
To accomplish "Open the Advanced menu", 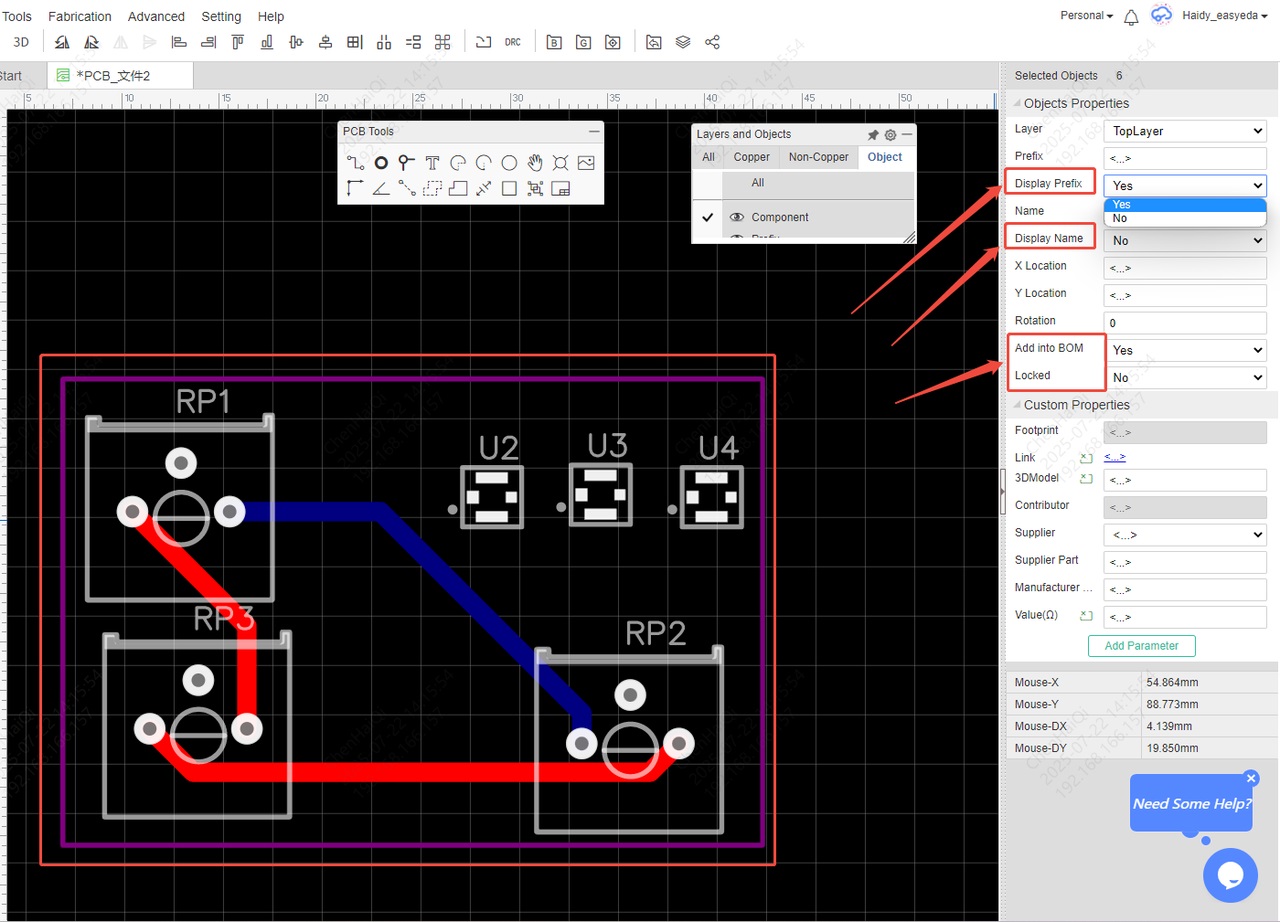I will tap(156, 16).
